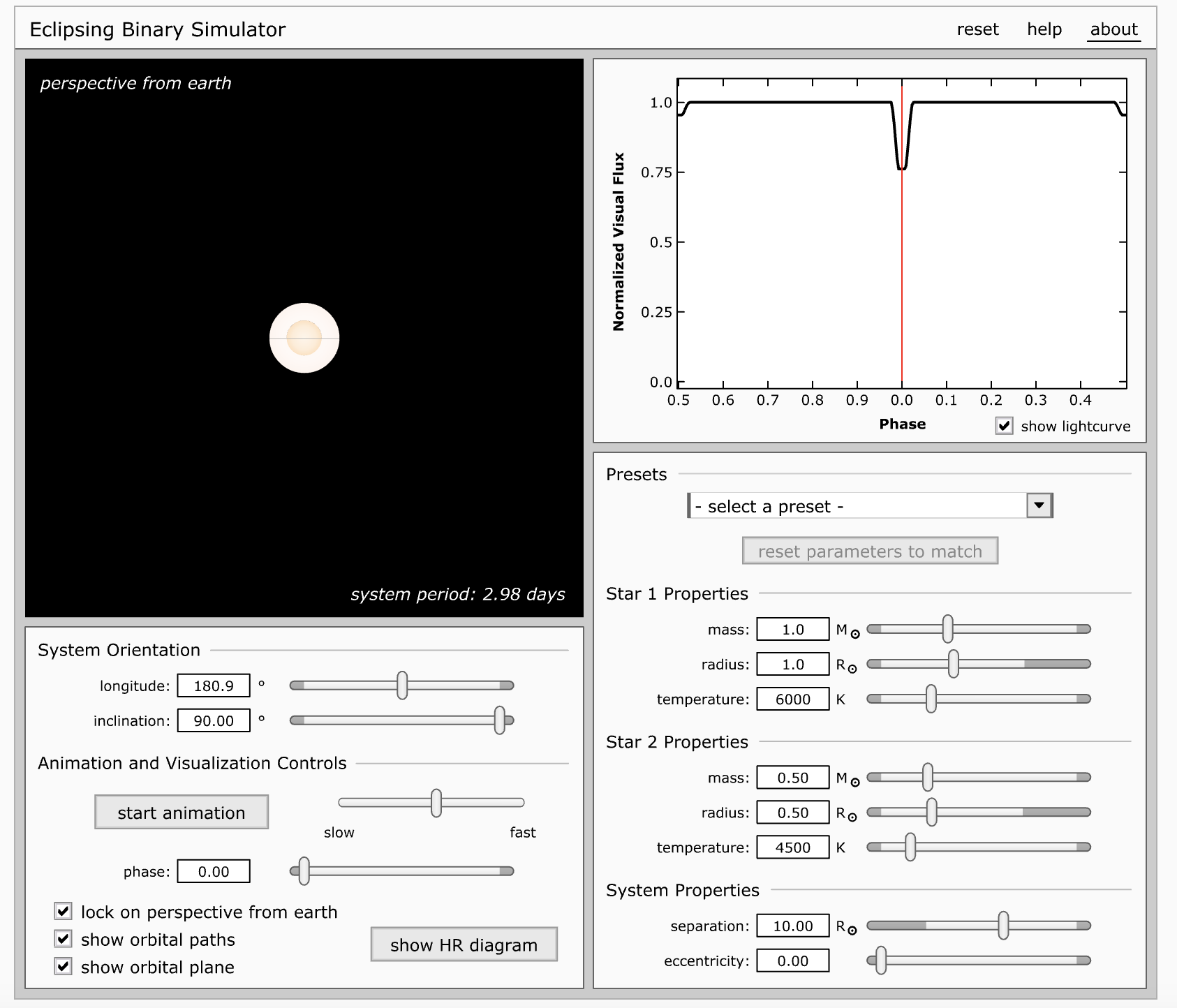Click the 'system period: 2.98 days' text

(458, 594)
